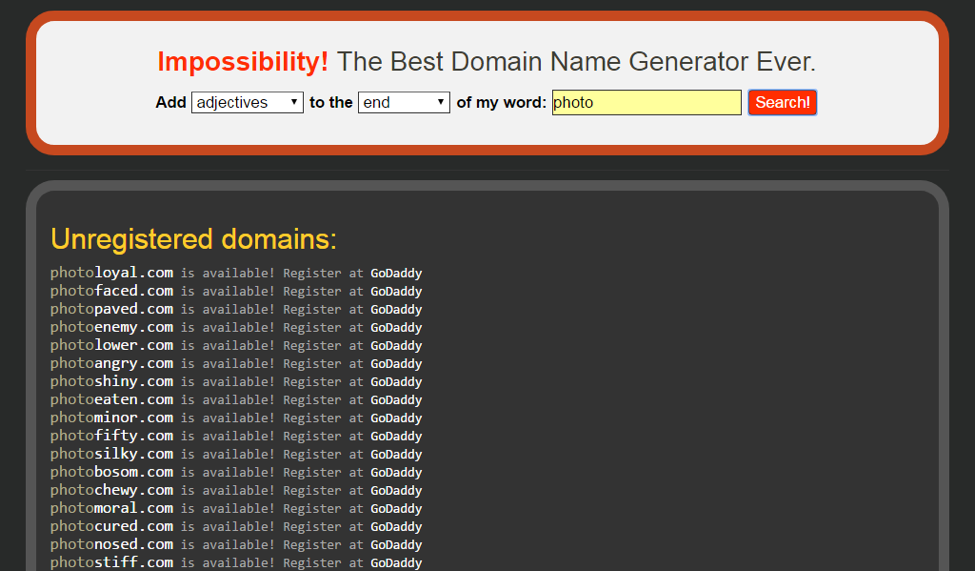
Task: Click the red Search! button
Action: point(782,103)
